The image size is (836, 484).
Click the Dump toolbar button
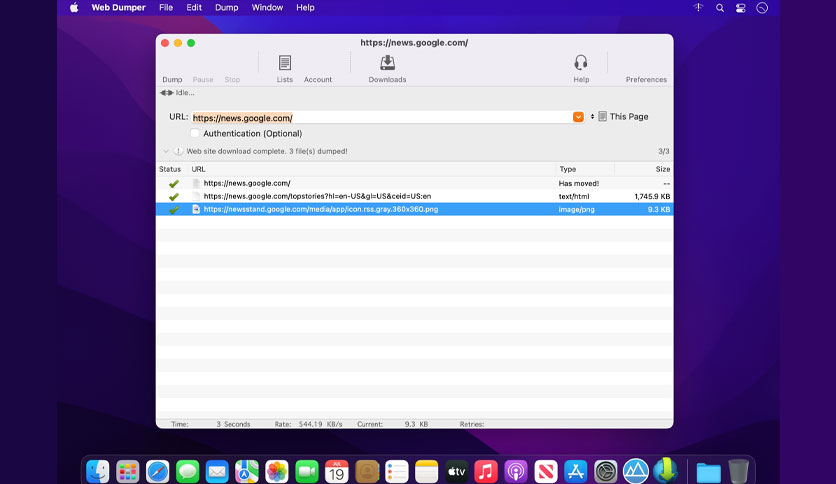[x=172, y=79]
